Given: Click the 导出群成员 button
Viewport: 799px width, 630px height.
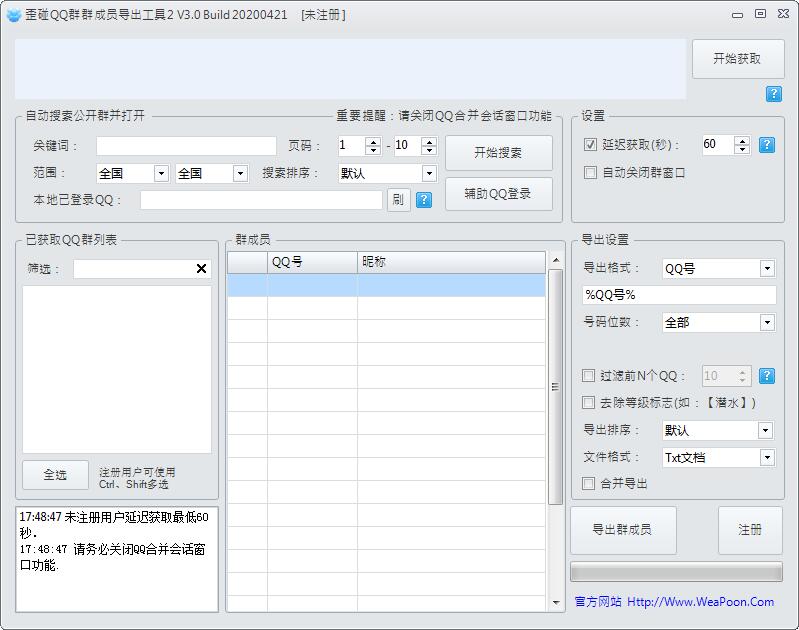Looking at the screenshot, I should [x=623, y=530].
